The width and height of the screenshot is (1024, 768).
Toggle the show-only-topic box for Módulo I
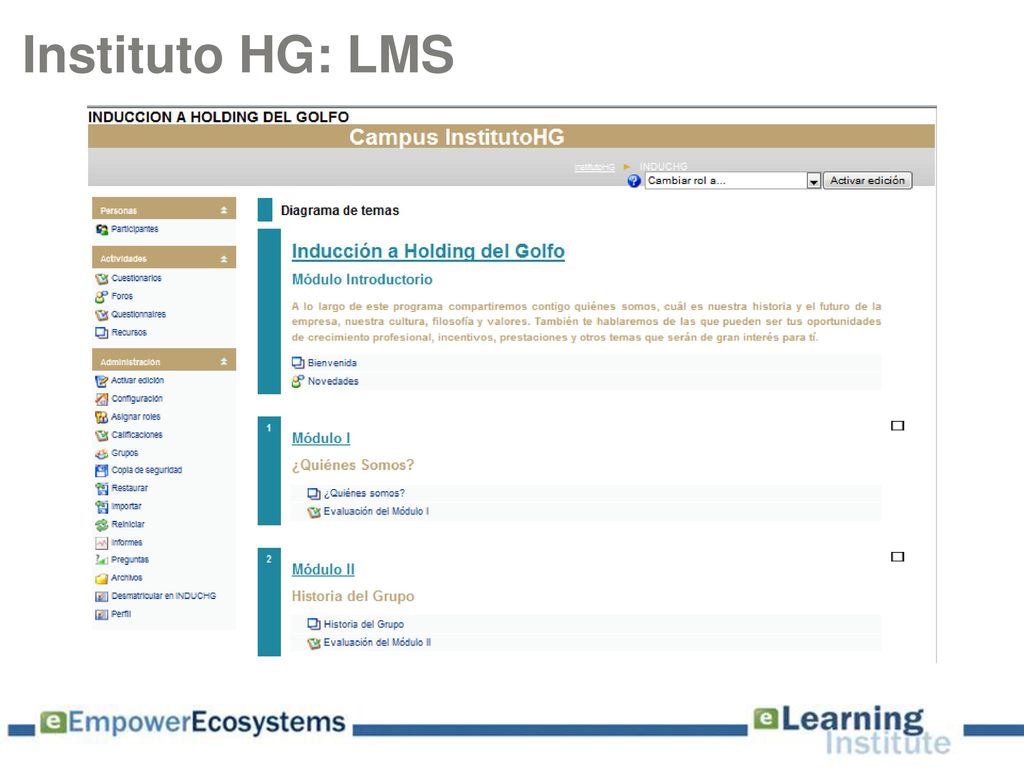pyautogui.click(x=897, y=426)
